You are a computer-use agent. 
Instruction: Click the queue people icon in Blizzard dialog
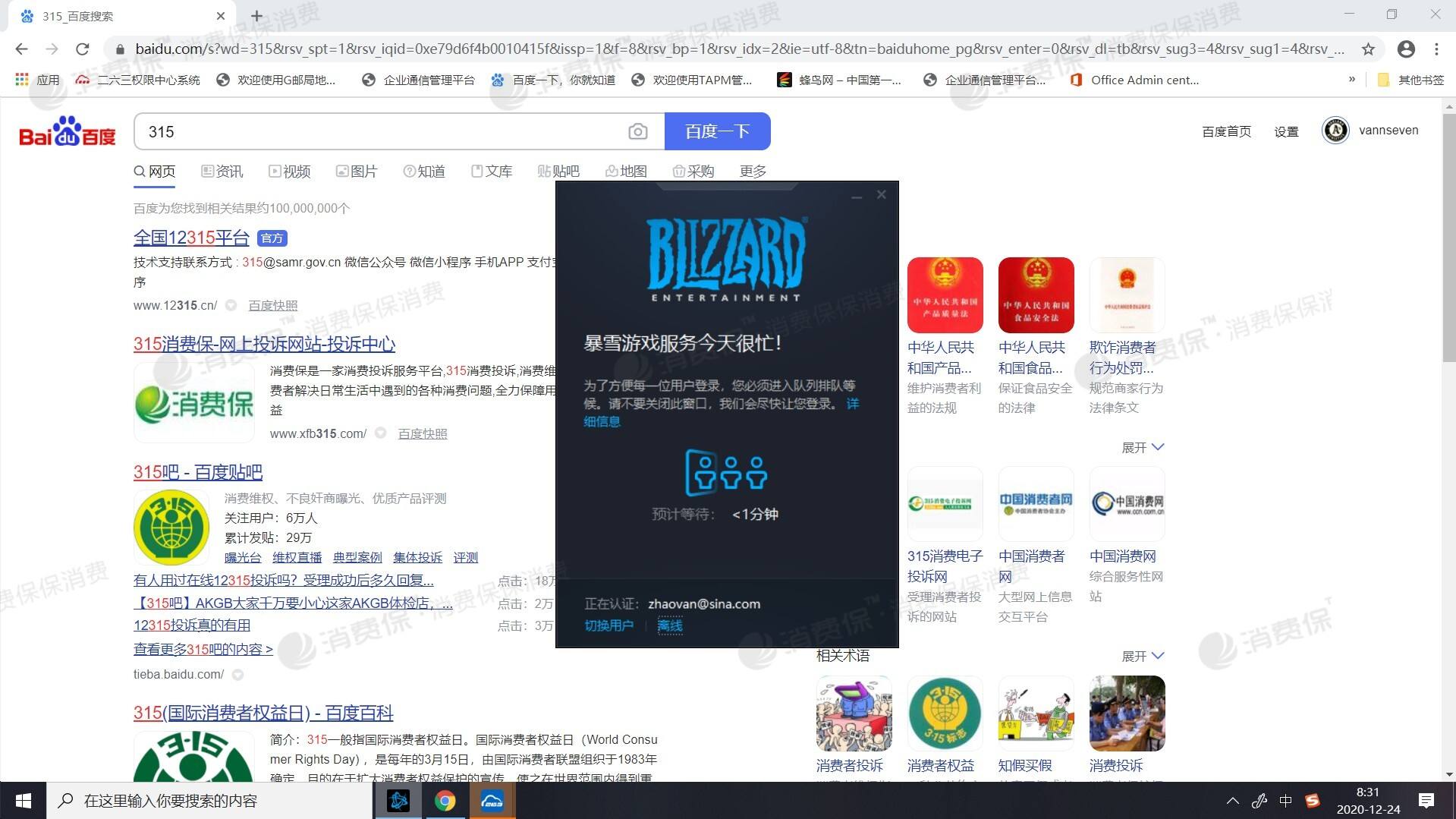[726, 472]
